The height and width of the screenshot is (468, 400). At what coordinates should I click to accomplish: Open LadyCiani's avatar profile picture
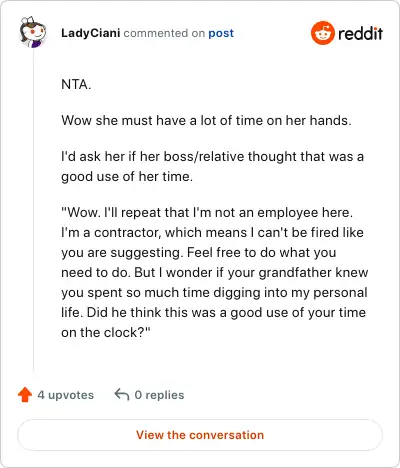[33, 32]
